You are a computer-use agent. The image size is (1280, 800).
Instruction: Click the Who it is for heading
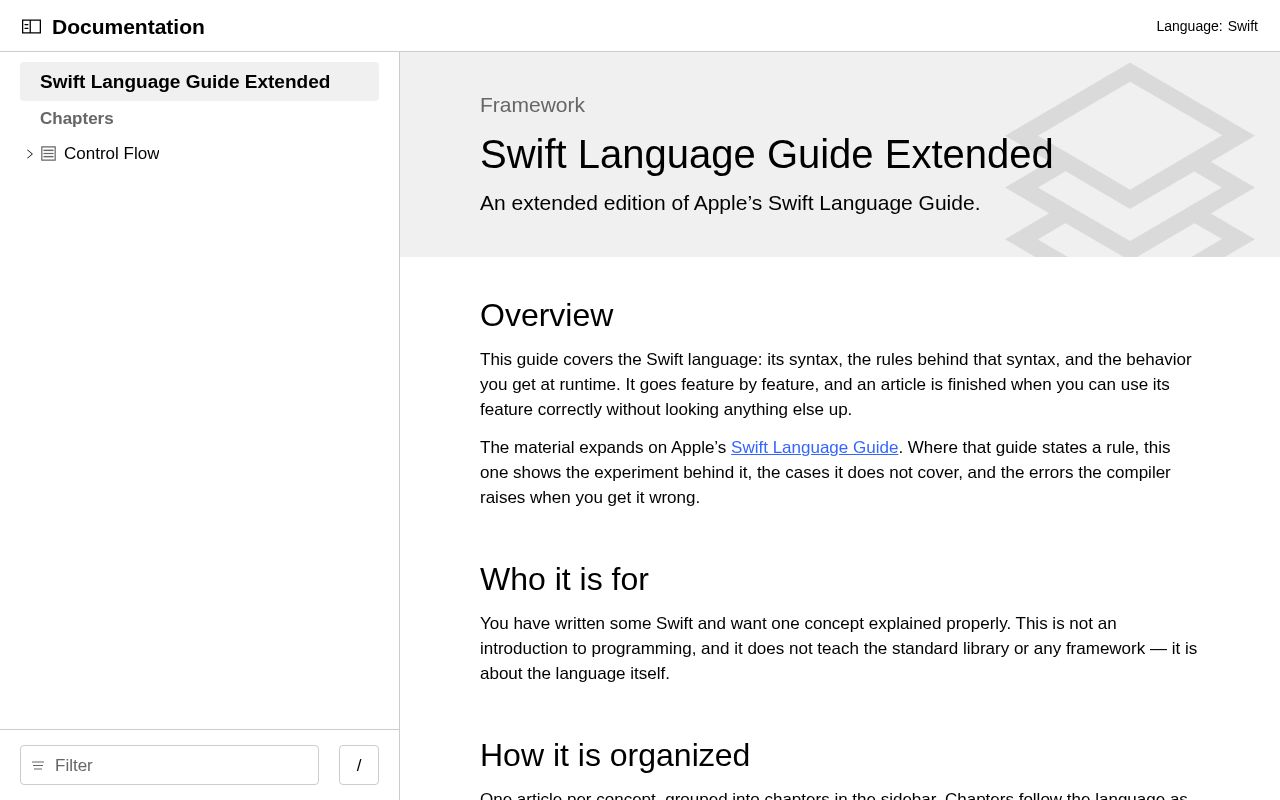tap(564, 579)
